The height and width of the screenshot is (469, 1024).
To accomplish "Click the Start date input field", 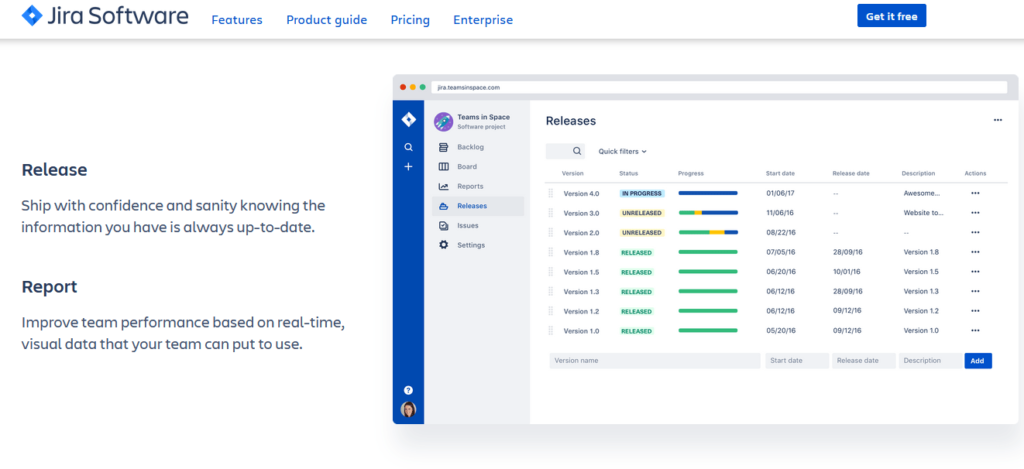I will (797, 361).
